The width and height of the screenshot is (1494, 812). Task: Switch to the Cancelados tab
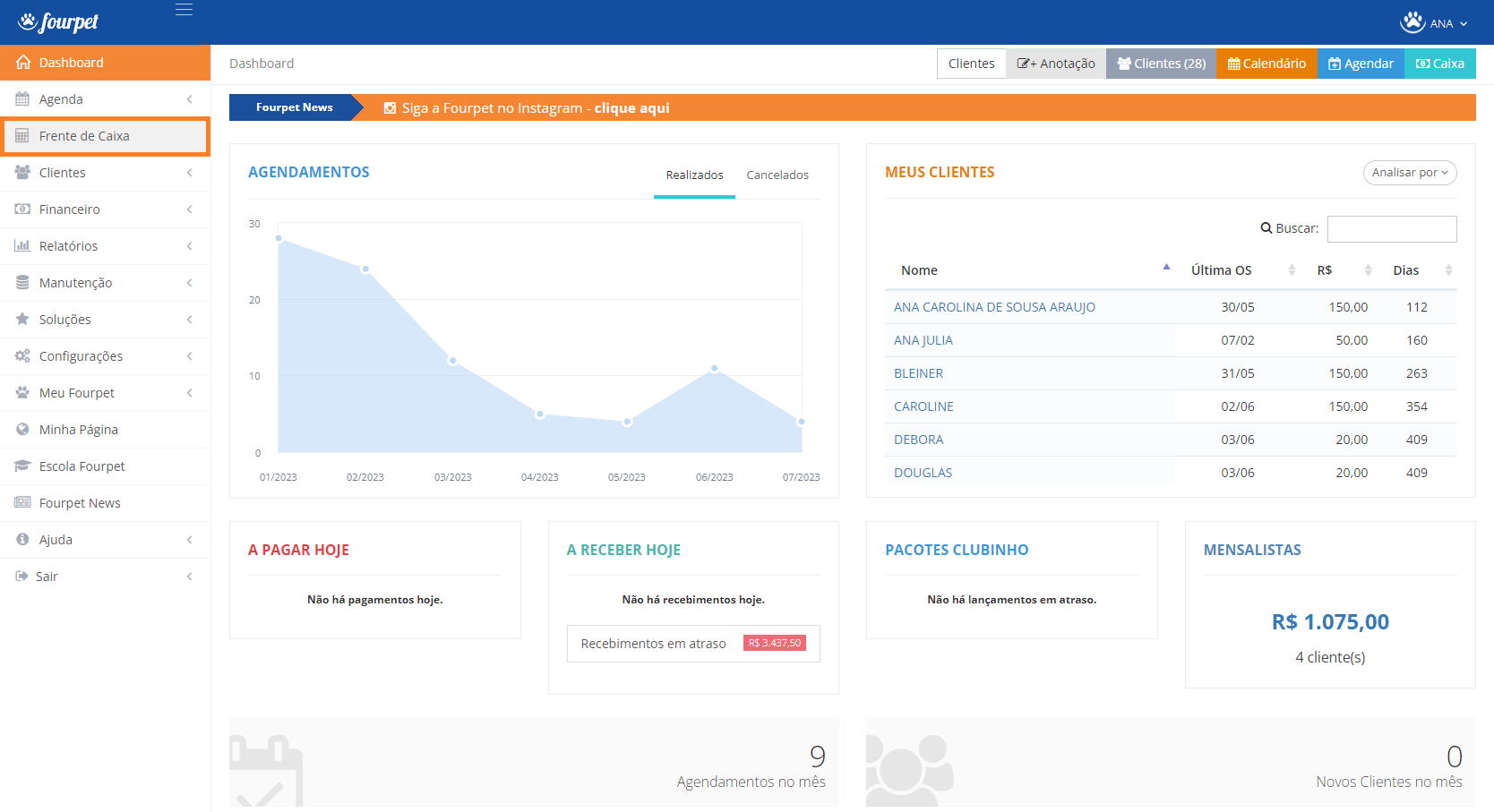[x=777, y=175]
